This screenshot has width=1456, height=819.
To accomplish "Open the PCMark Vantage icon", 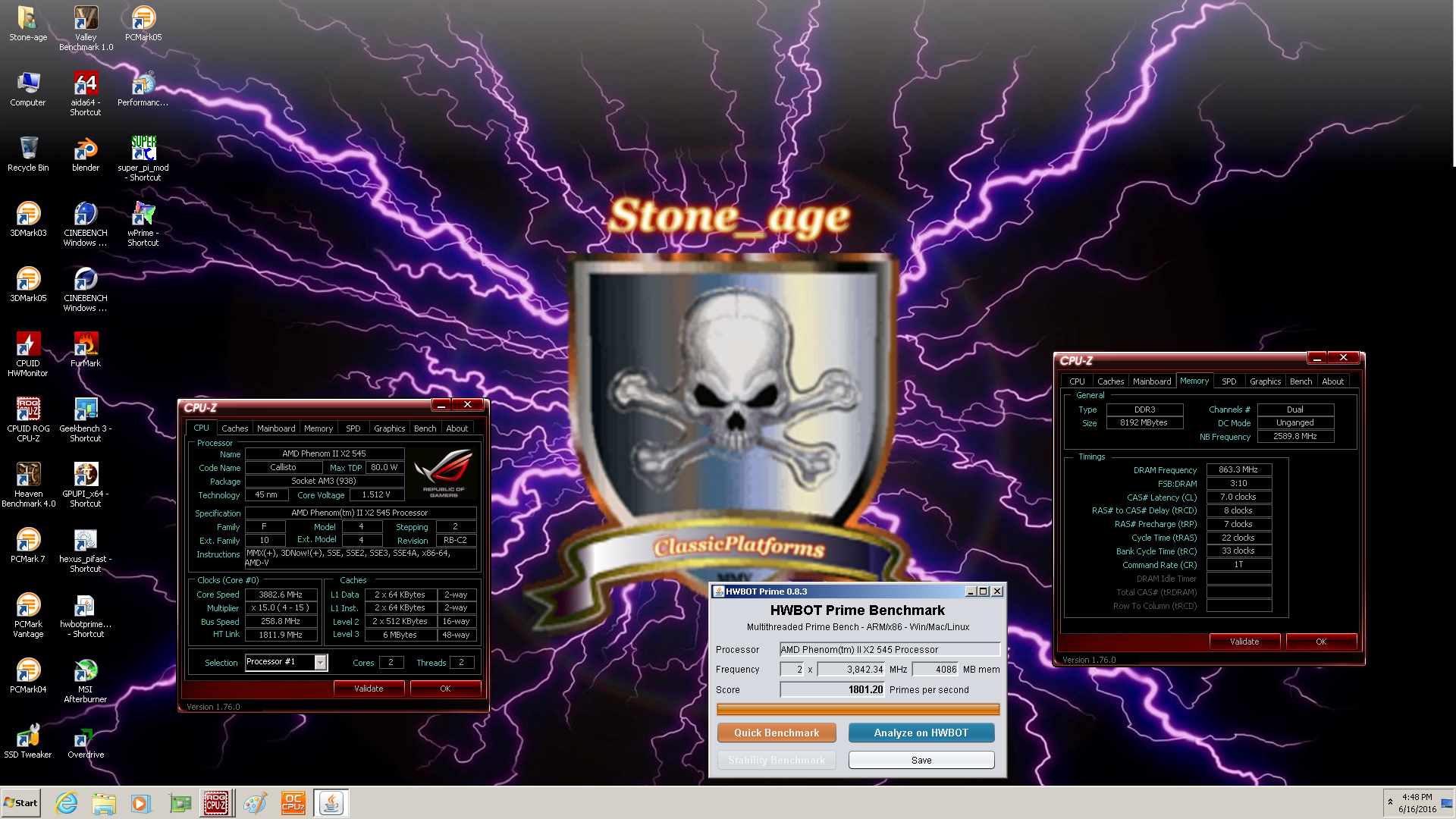I will (x=28, y=615).
